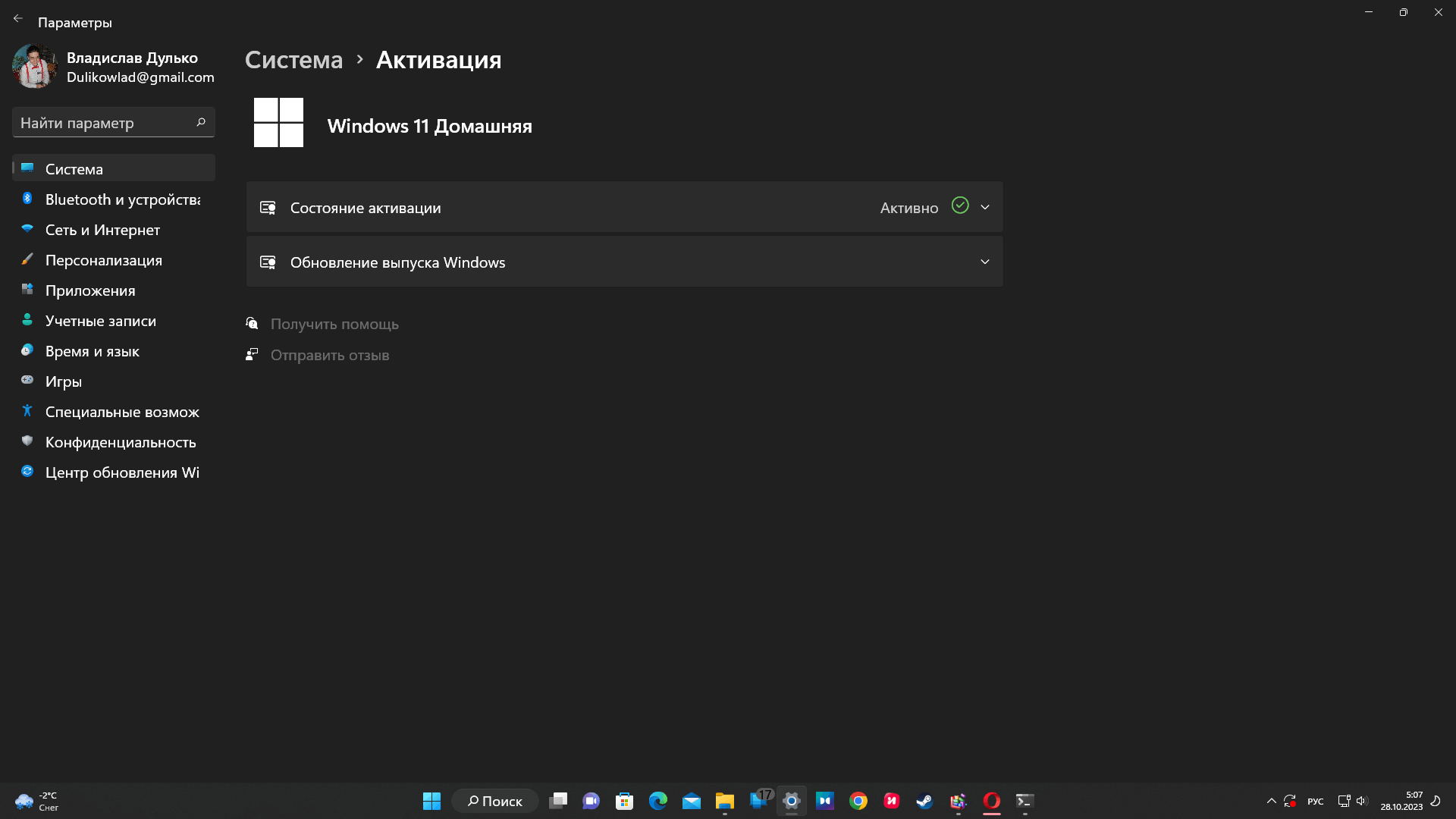Image resolution: width=1456 pixels, height=819 pixels.
Task: Open Microsoft Edge from taskbar
Action: pos(658,801)
